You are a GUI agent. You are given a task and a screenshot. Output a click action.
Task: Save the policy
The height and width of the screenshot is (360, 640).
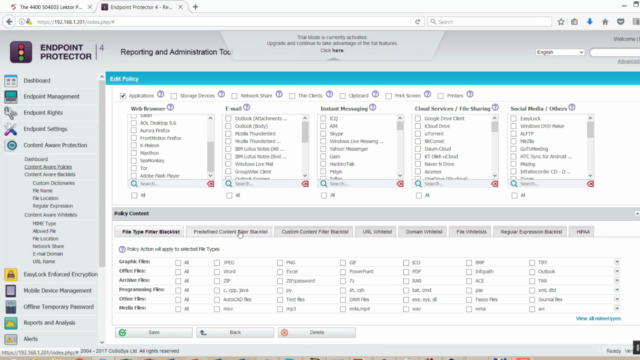[x=153, y=332]
